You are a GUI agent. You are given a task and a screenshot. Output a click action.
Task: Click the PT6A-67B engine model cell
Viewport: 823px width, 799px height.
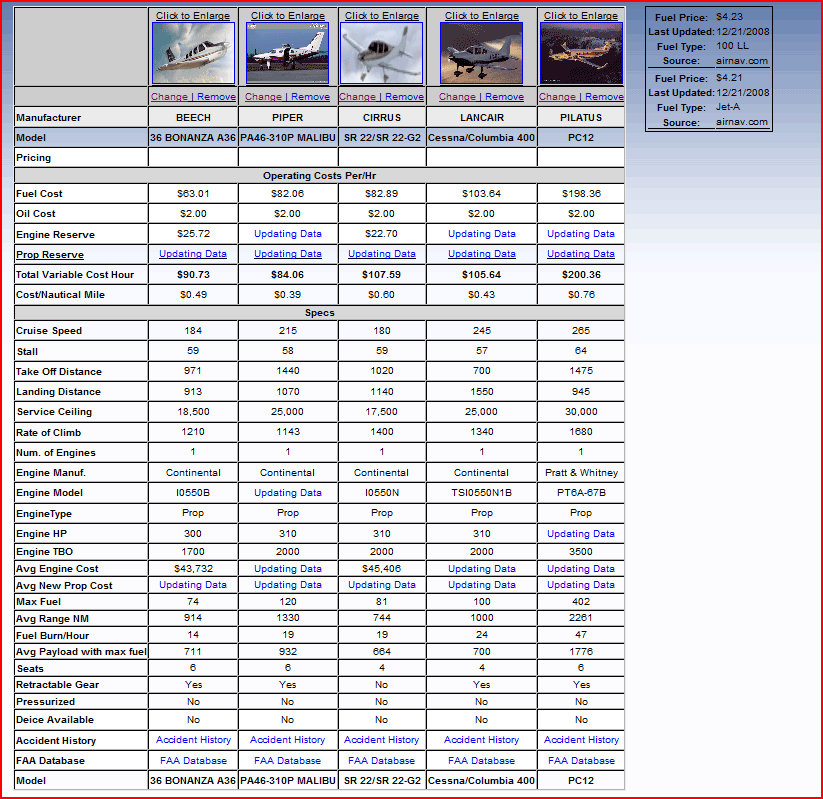click(581, 492)
